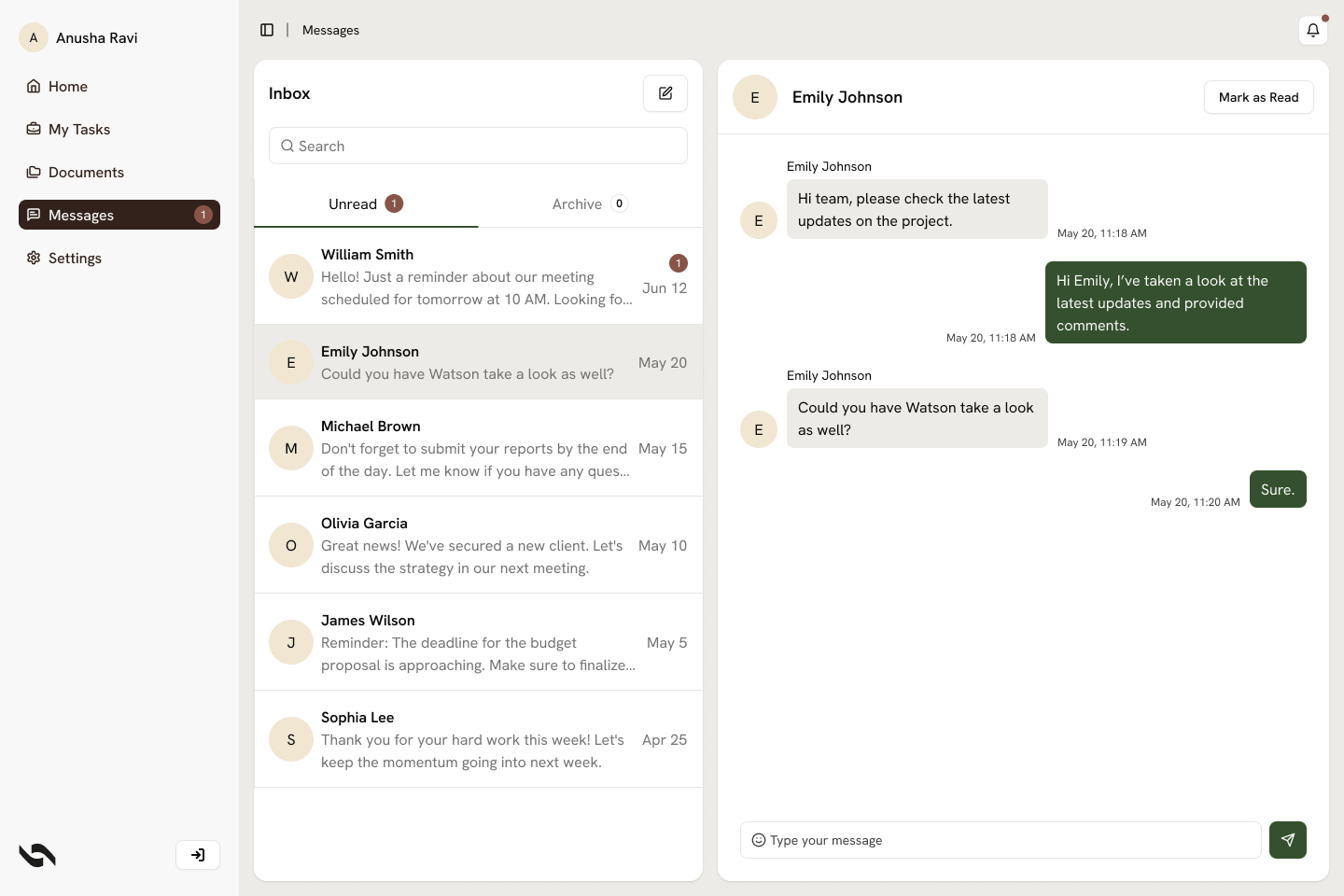Viewport: 1344px width, 896px height.
Task: Click the inbox Search field
Action: click(478, 146)
